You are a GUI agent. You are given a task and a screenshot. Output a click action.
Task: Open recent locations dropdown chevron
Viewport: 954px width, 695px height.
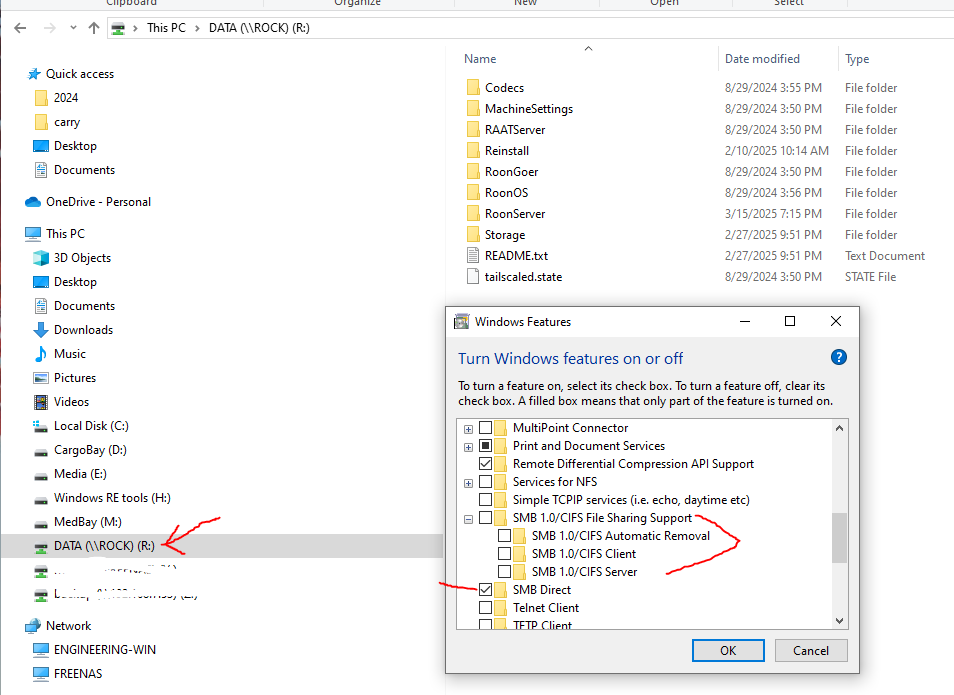coord(73,27)
